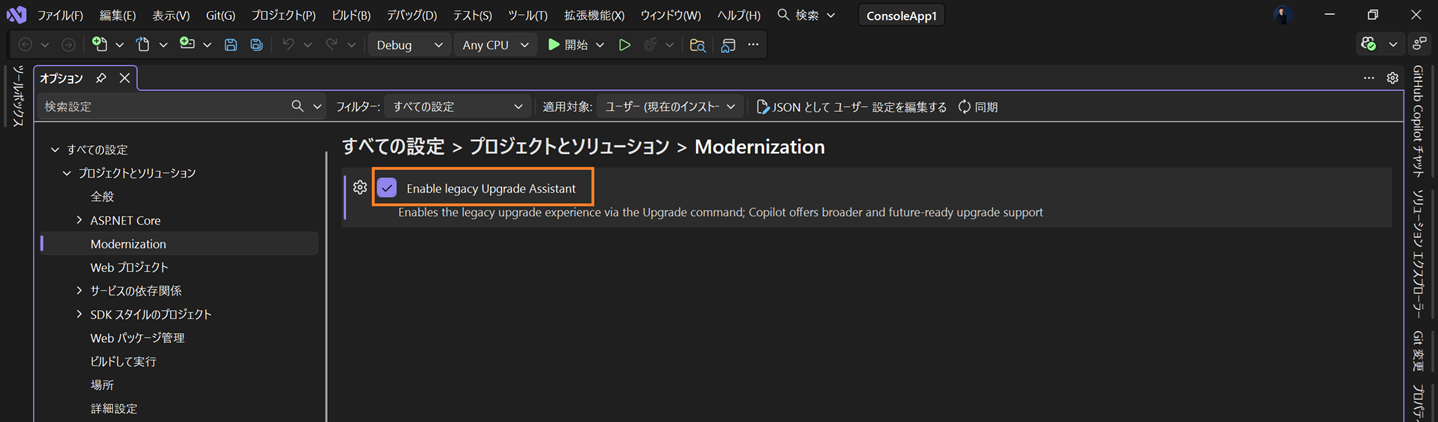Click the Send Feedback person icon
Image resolution: width=1438 pixels, height=422 pixels.
click(x=1419, y=45)
